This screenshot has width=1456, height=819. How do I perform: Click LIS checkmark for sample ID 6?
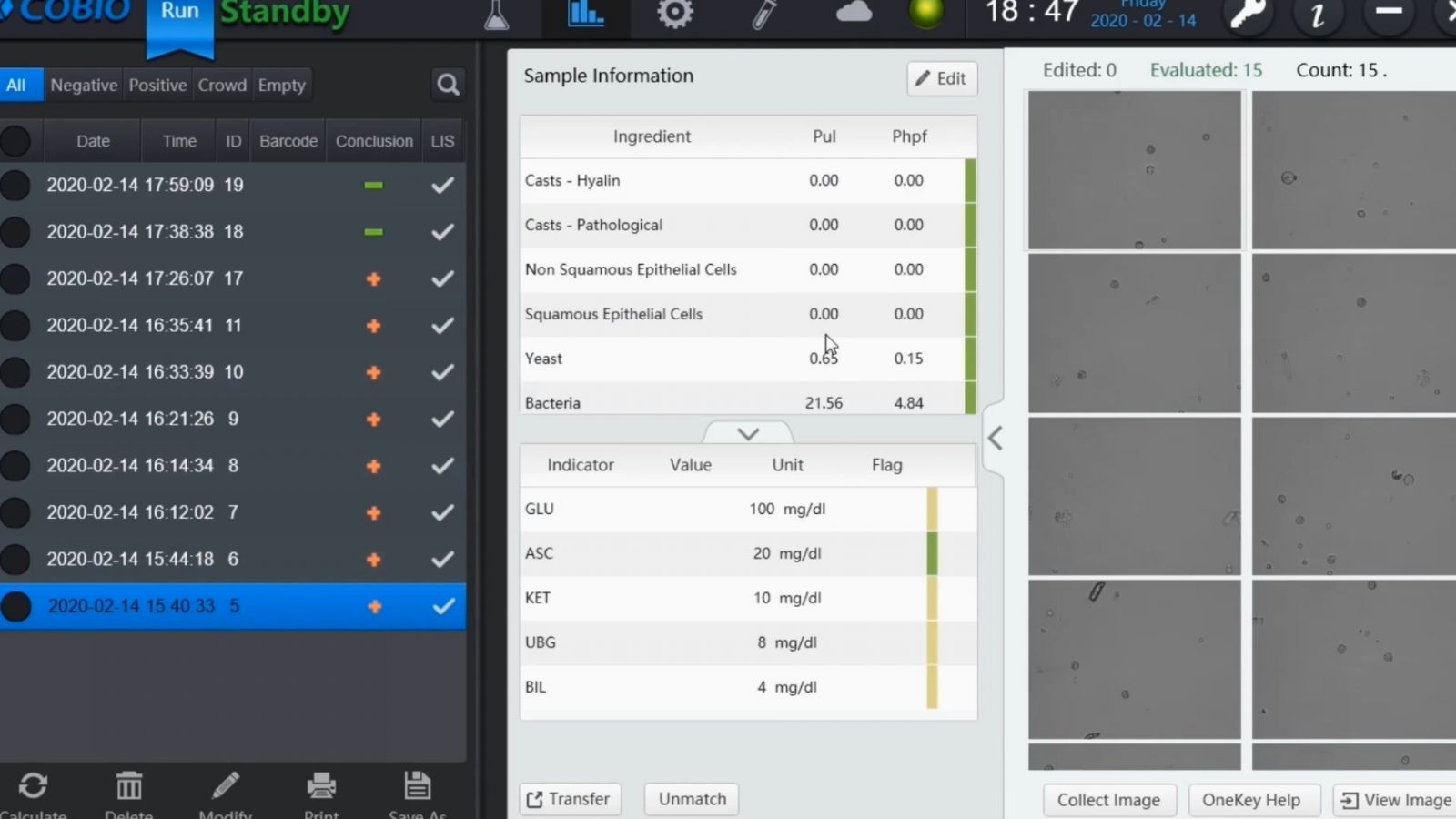[442, 560]
